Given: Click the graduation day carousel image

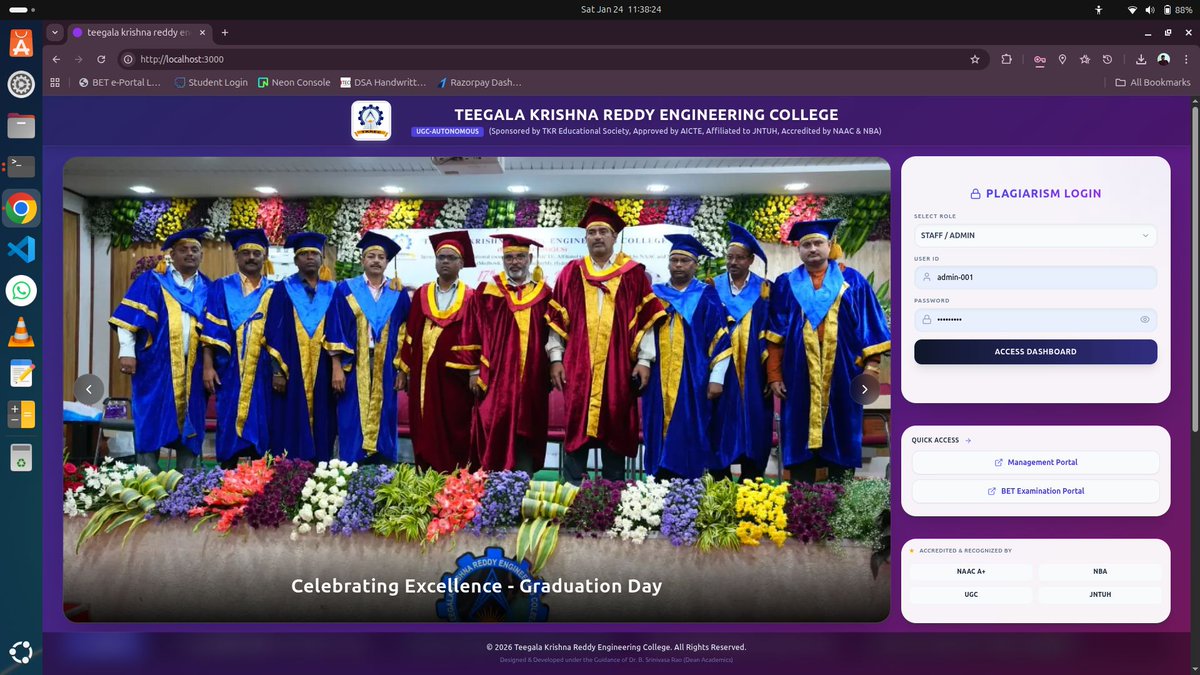Looking at the screenshot, I should coord(476,390).
